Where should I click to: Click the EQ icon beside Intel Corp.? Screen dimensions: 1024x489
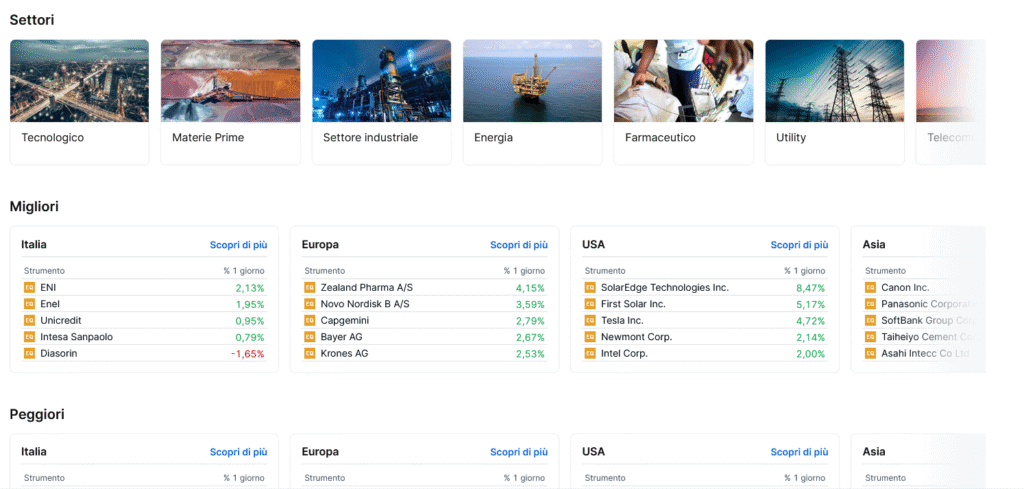point(590,353)
